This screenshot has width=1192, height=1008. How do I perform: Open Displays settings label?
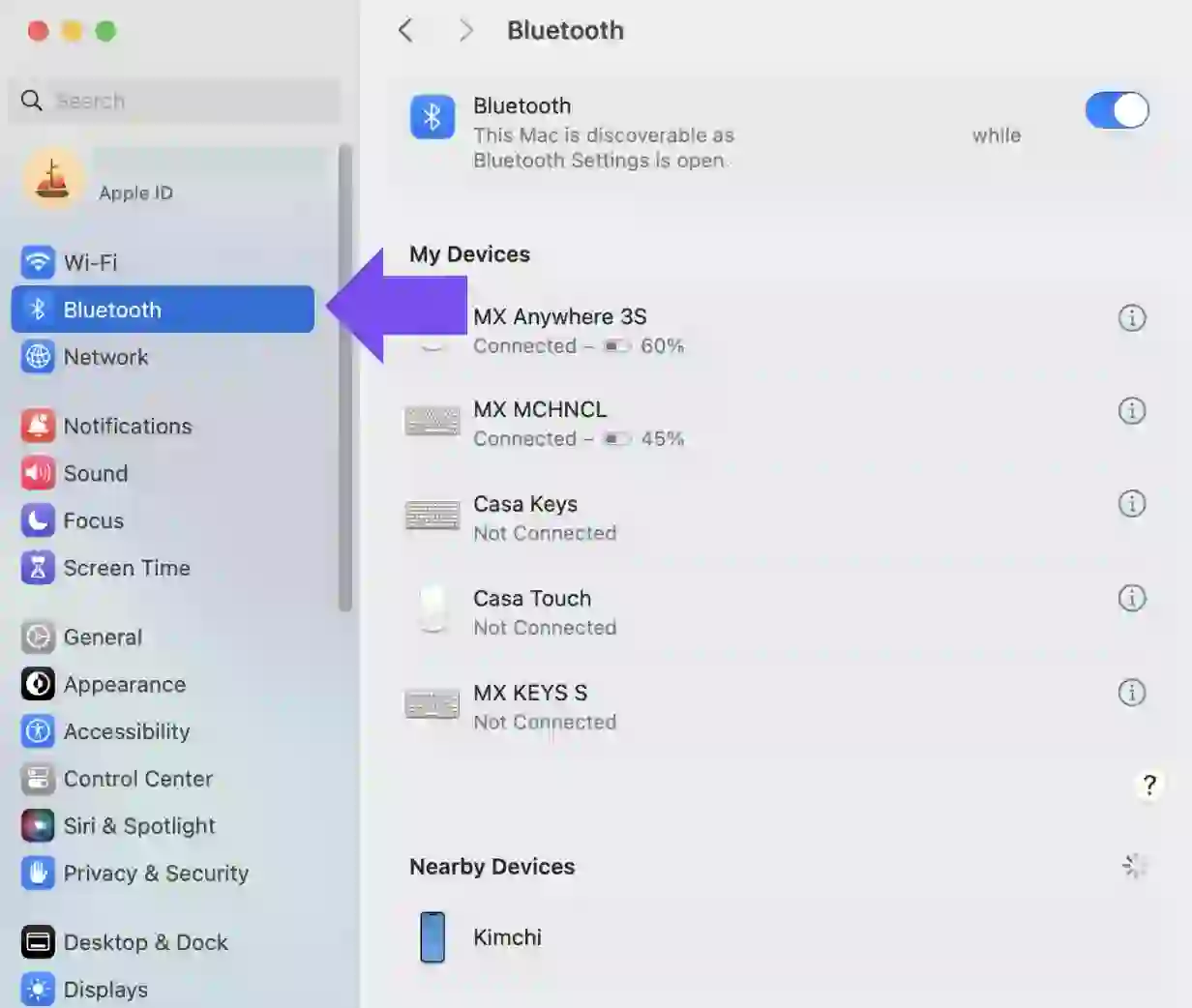105,990
